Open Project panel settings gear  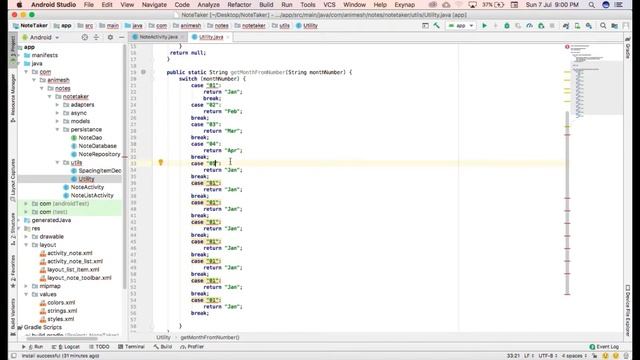[x=110, y=37]
